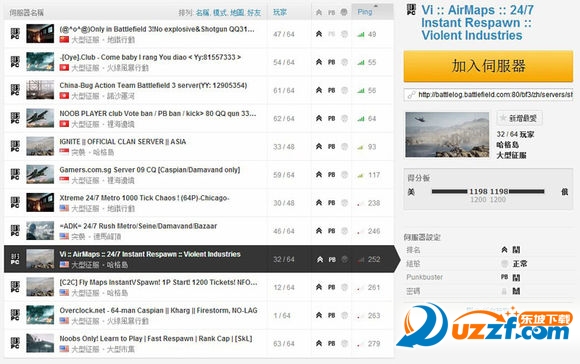Sort servers by 玩家 player count column
Screen dimensions: 580x364
[280, 12]
